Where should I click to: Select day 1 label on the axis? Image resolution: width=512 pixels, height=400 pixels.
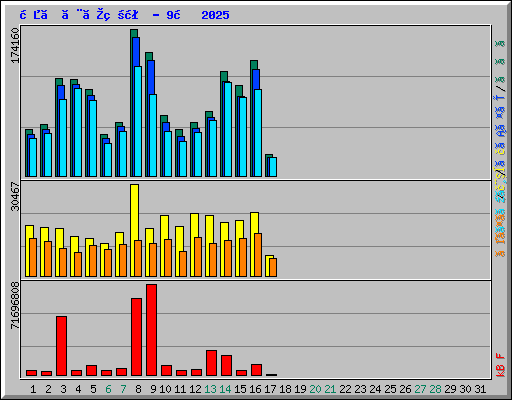coord(33,389)
